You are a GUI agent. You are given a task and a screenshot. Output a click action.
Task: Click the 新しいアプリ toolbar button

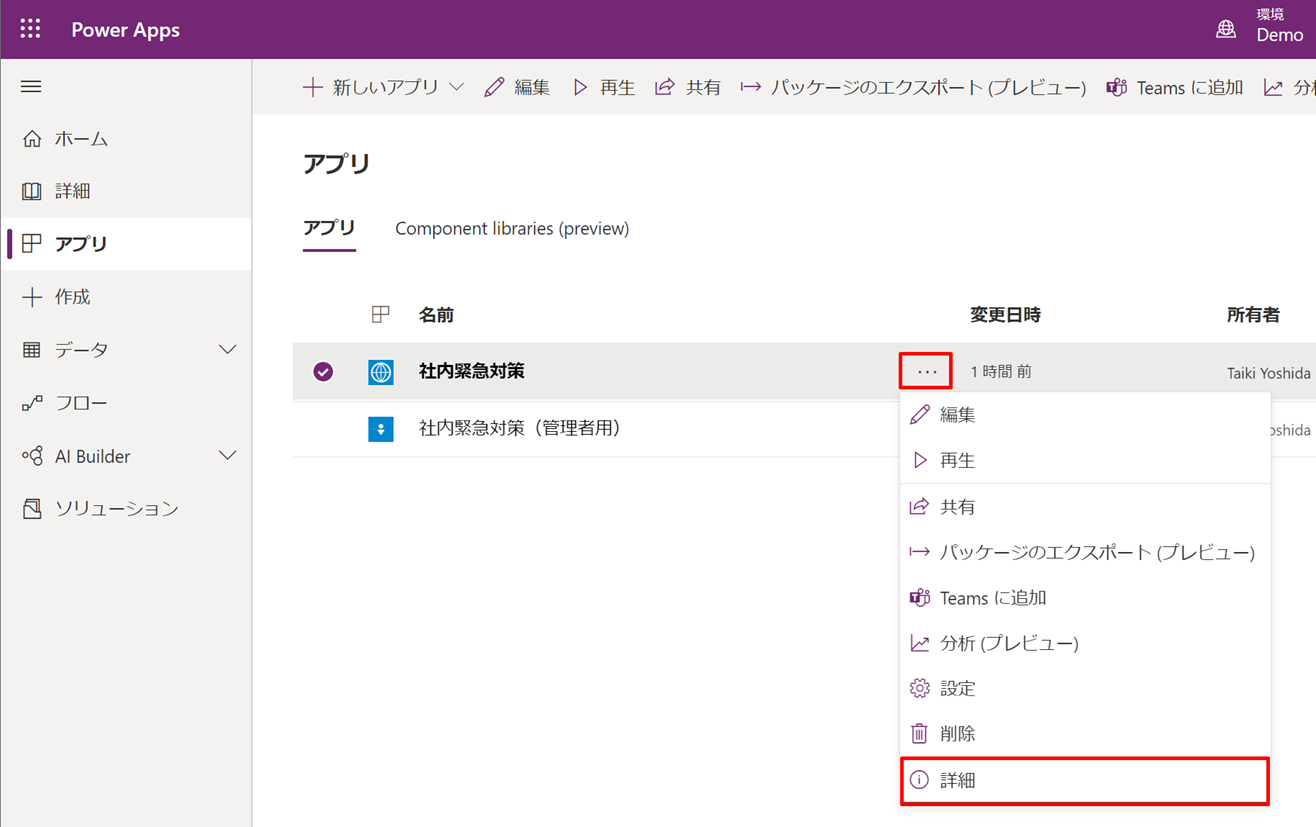[x=384, y=88]
